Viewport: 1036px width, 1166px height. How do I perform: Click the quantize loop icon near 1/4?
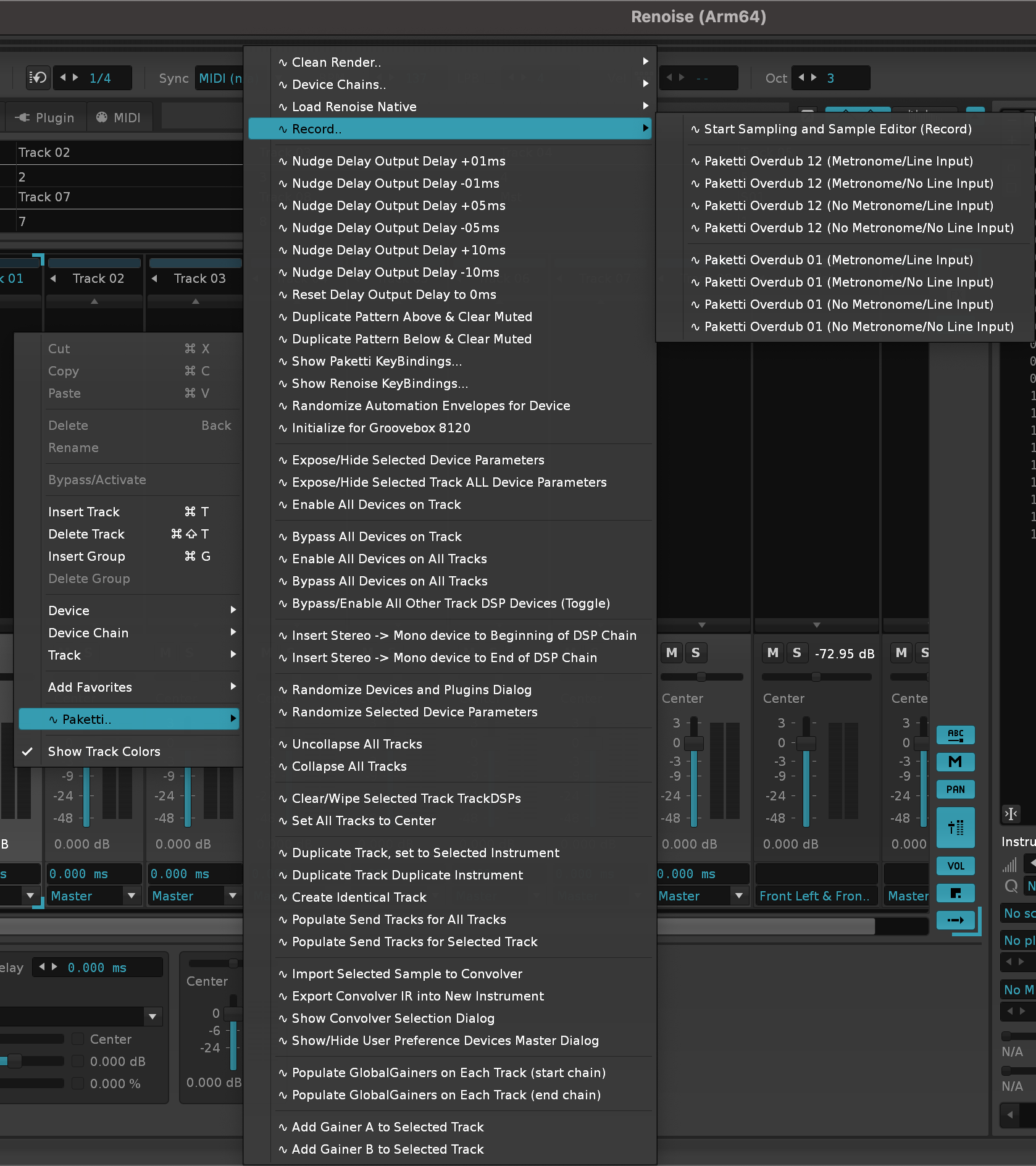coord(38,78)
